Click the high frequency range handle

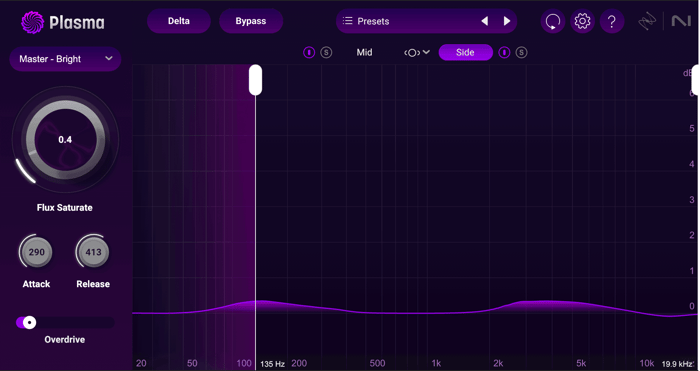pos(696,80)
